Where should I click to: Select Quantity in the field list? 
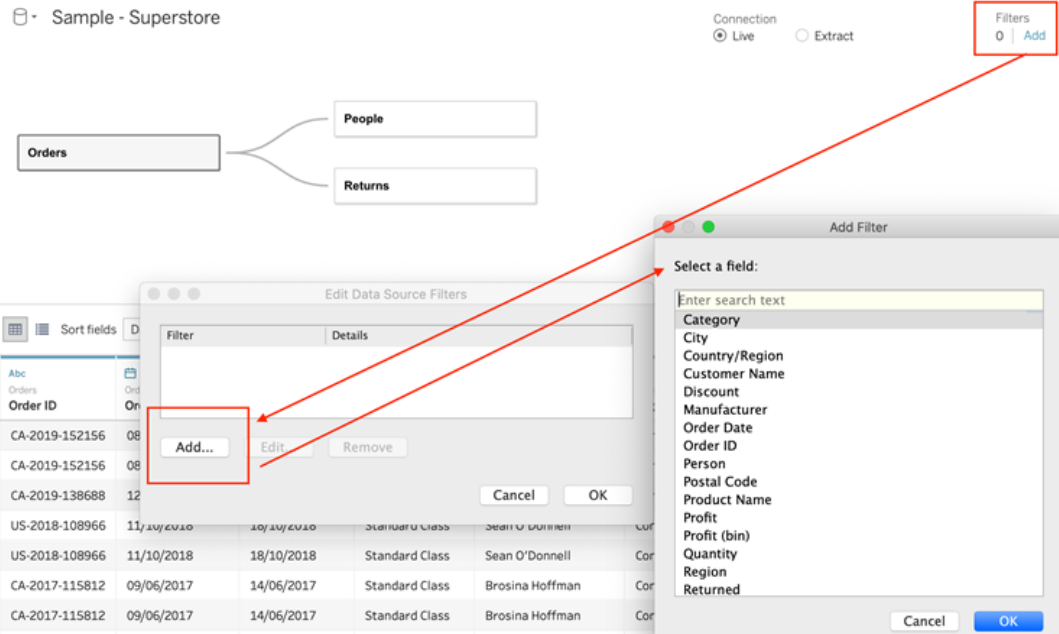tap(859, 554)
